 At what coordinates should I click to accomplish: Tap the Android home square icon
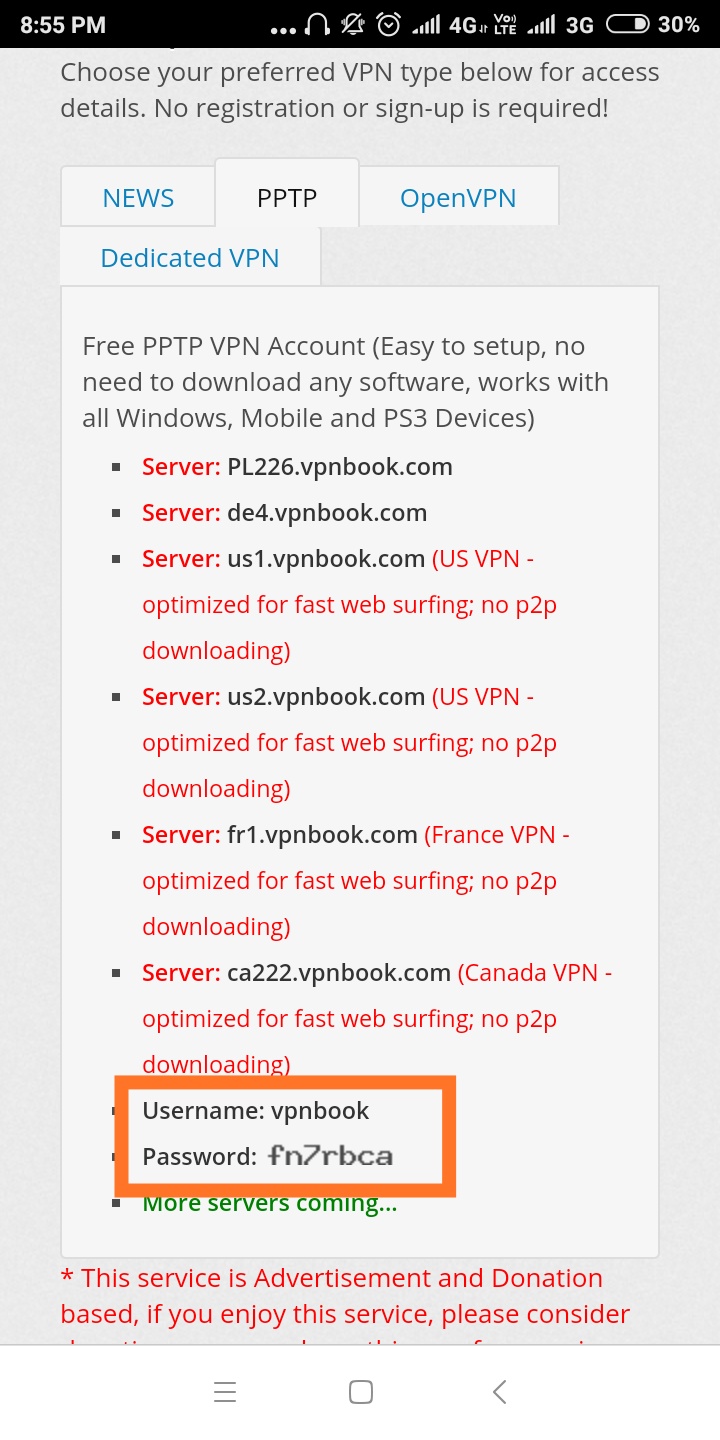point(361,1392)
